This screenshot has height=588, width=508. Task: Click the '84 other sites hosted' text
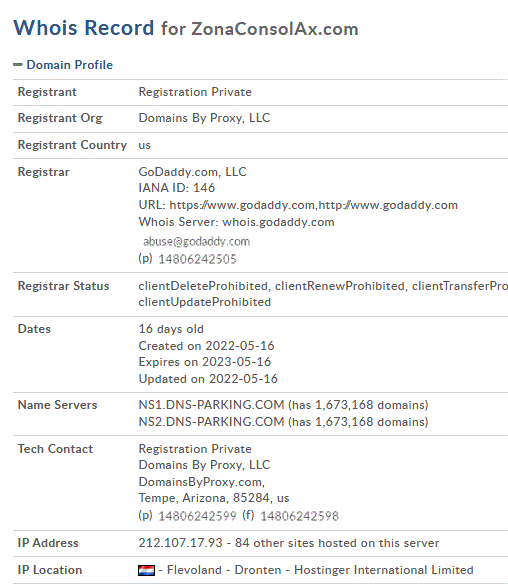point(294,543)
